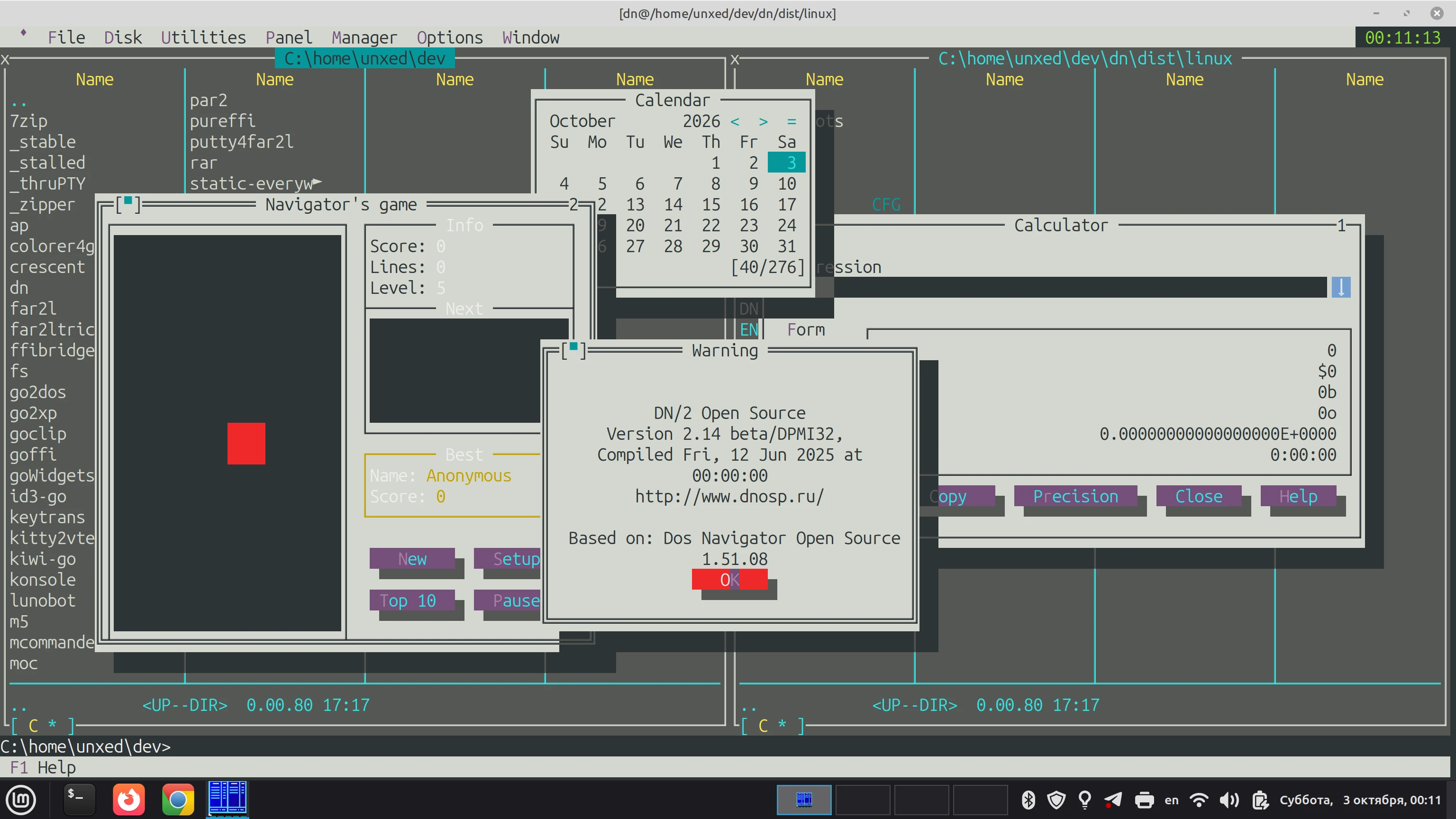Select the 7zip folder in left panel
The width and height of the screenshot is (1456, 819).
point(28,121)
